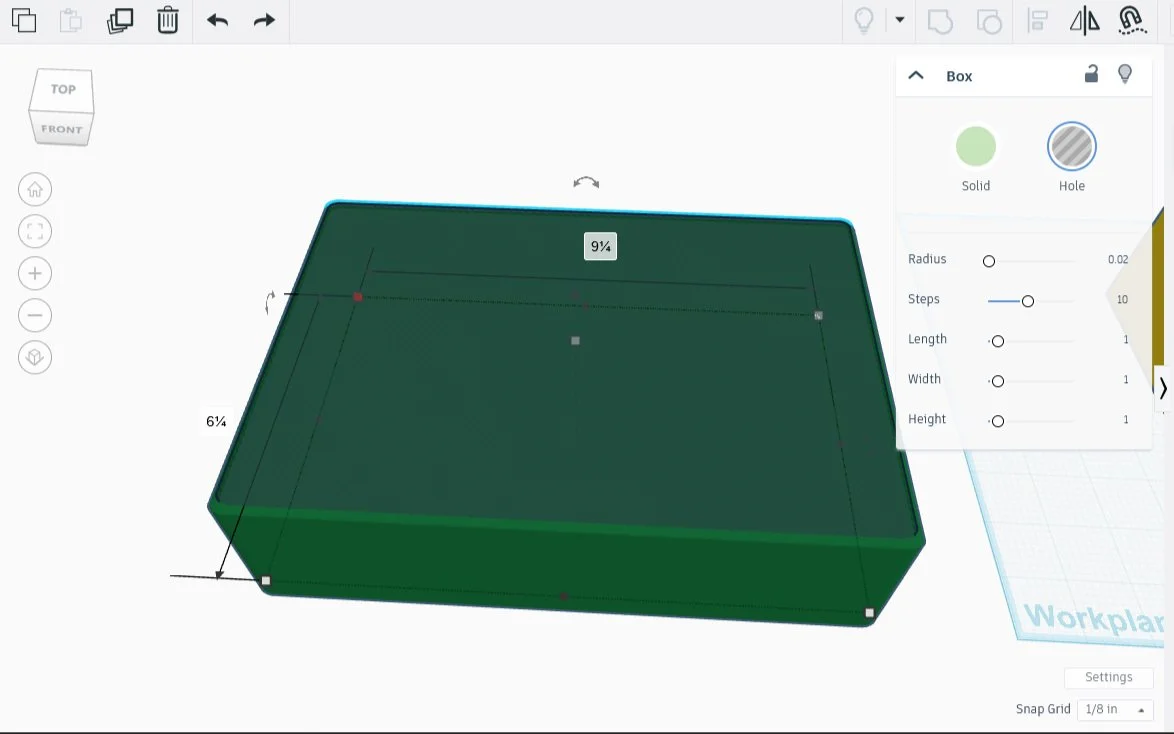Adjust the Length slider handle
The image size is (1174, 734).
(997, 342)
